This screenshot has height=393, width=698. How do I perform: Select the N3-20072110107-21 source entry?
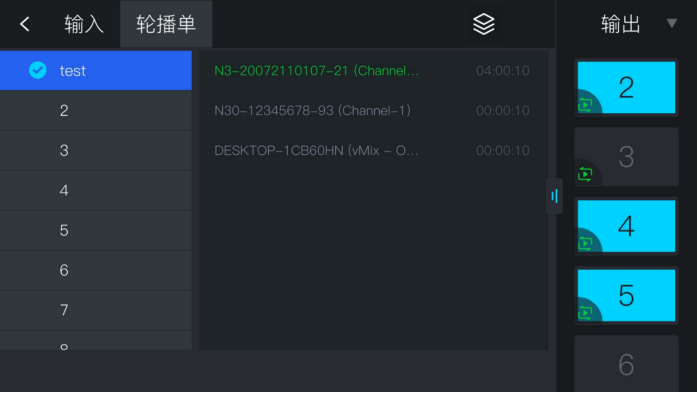coord(372,70)
